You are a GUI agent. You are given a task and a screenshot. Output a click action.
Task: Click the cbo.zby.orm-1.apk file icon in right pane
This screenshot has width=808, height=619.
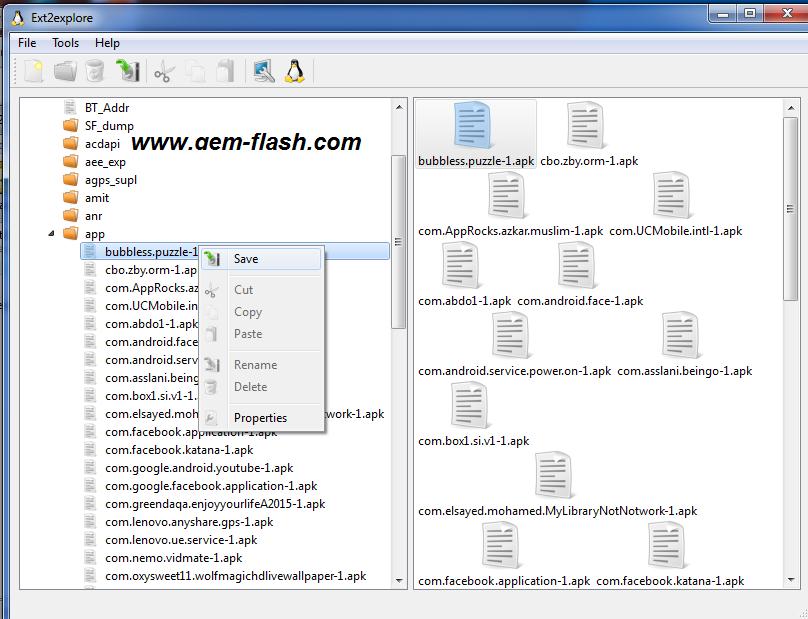tap(585, 125)
